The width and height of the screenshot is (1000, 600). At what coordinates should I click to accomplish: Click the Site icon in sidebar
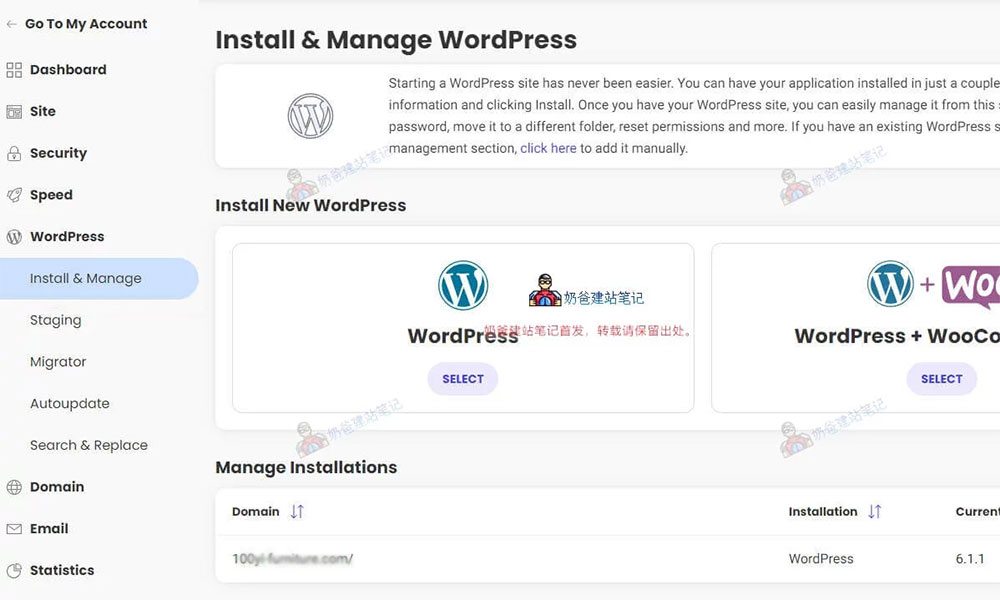point(14,112)
